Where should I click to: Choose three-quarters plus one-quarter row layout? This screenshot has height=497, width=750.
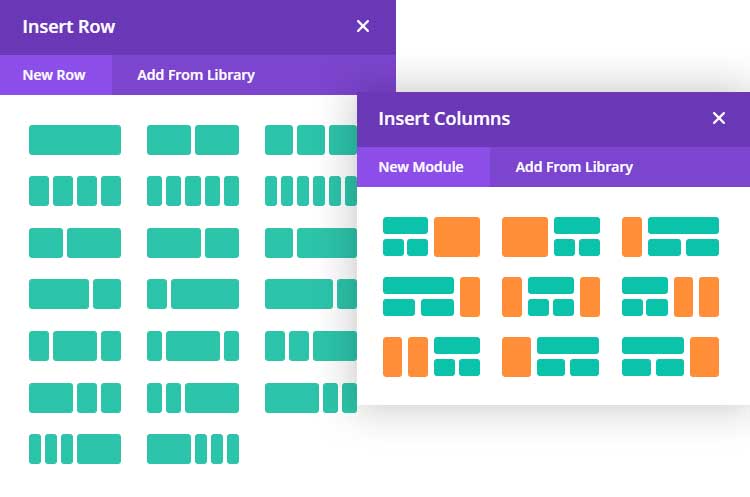point(311,294)
